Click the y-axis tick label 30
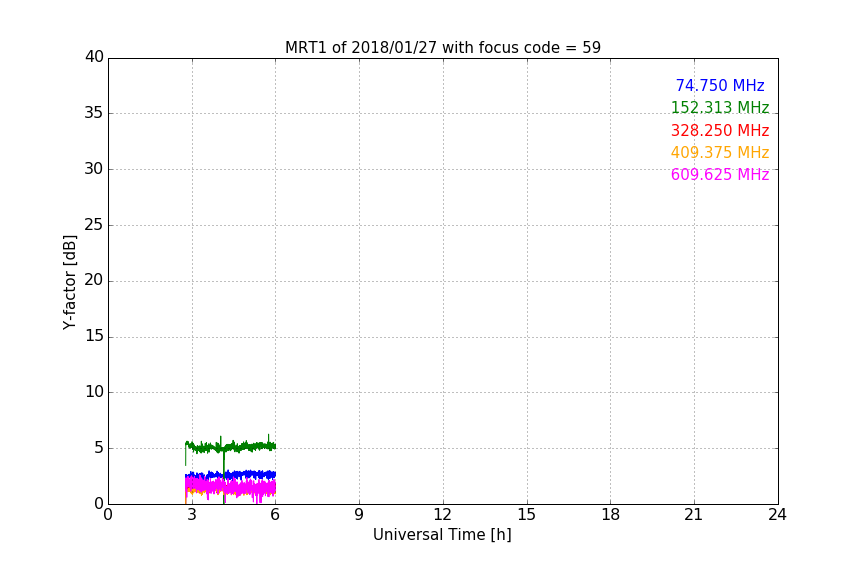864x576 pixels. (x=94, y=169)
